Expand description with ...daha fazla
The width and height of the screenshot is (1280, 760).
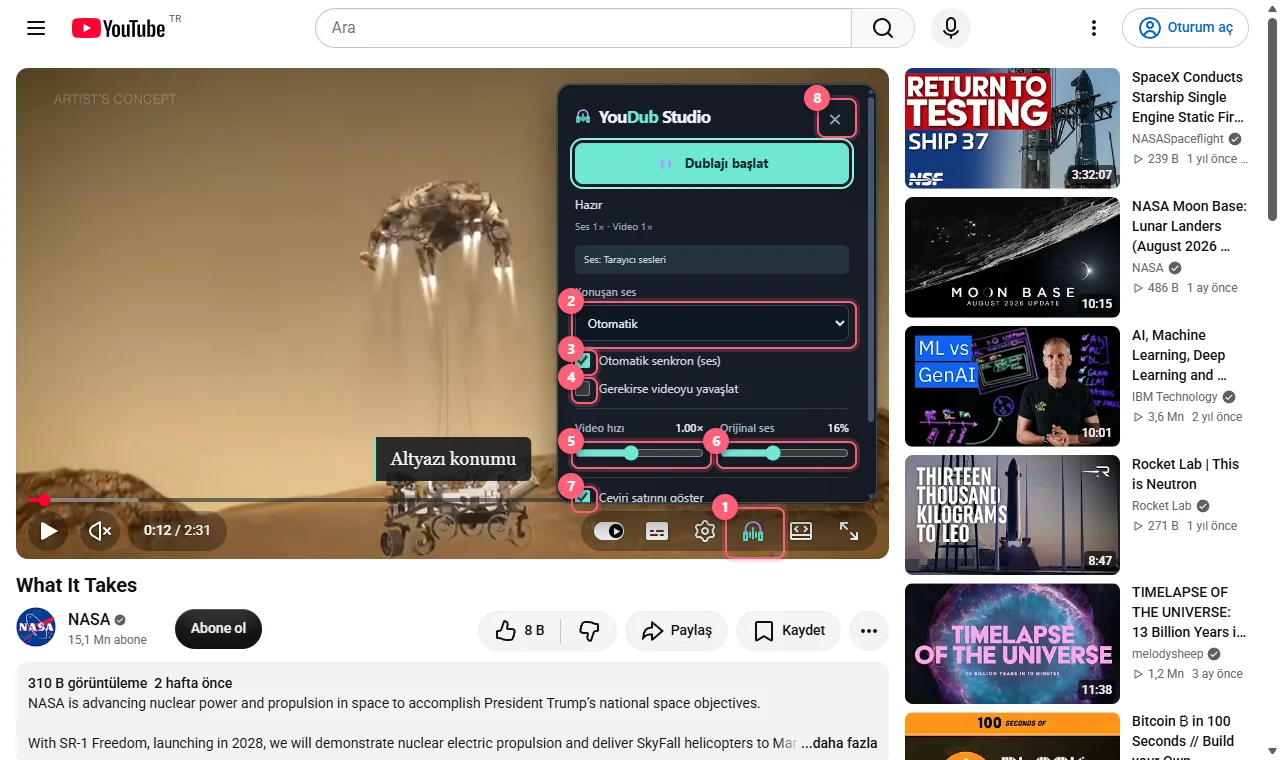(x=839, y=743)
